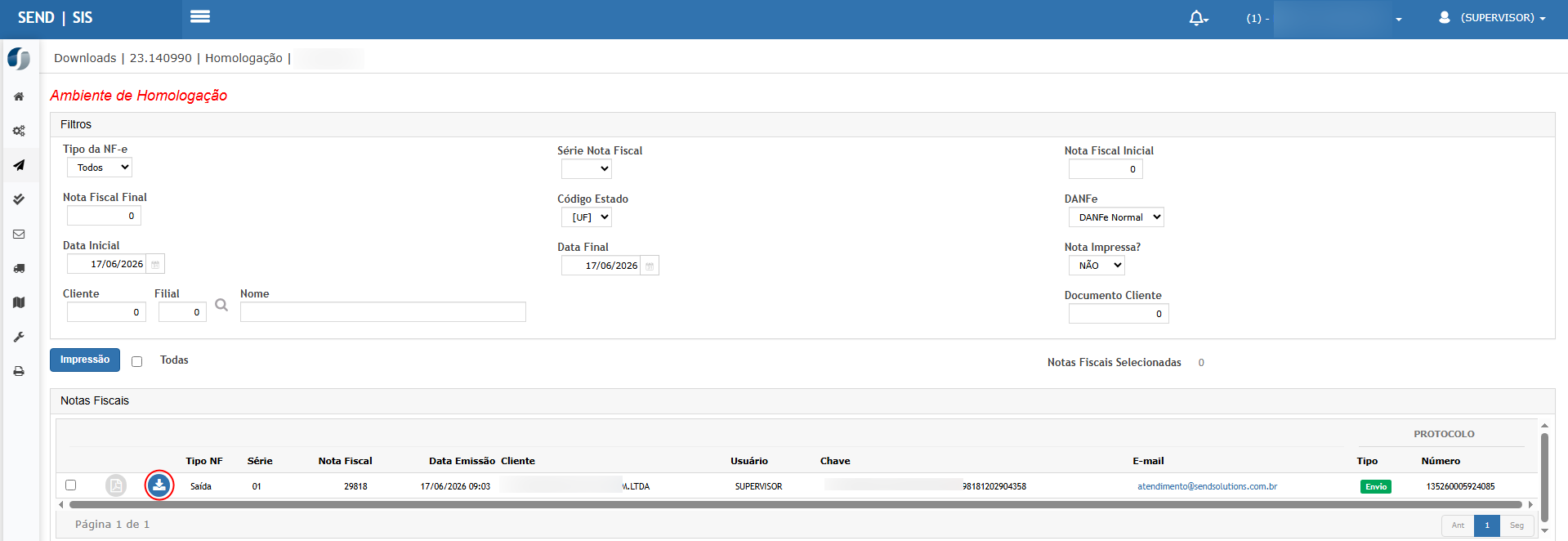Click the Send logo in the sidebar
This screenshot has width=1568, height=541.
[19, 59]
